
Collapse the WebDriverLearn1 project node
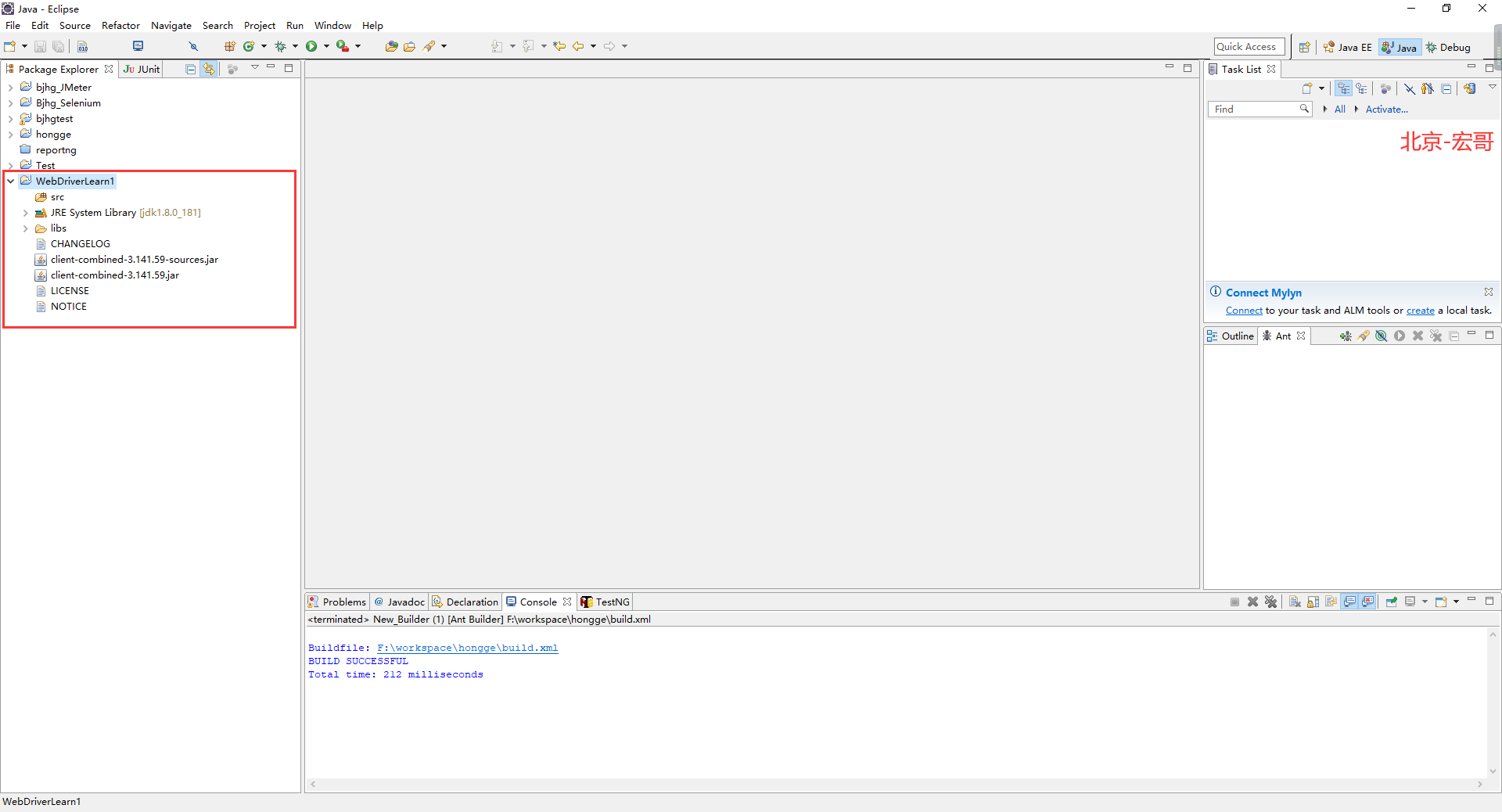tap(11, 181)
